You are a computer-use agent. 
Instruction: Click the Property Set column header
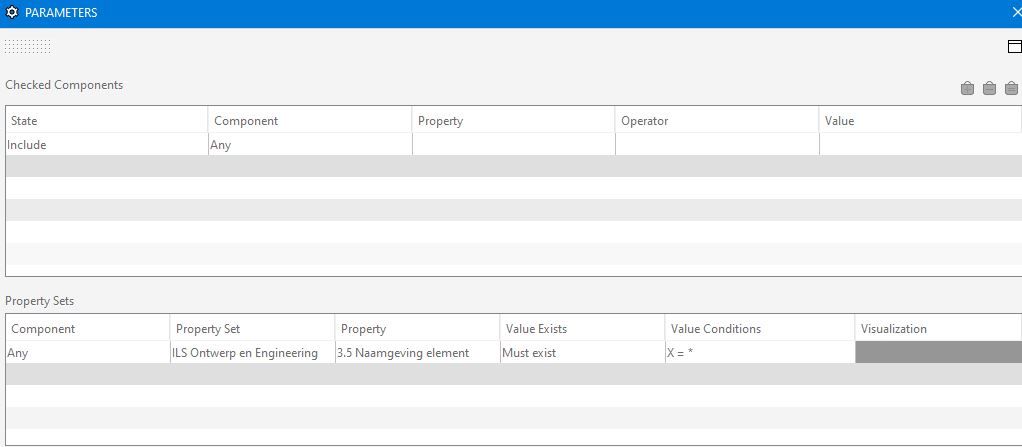click(x=253, y=328)
